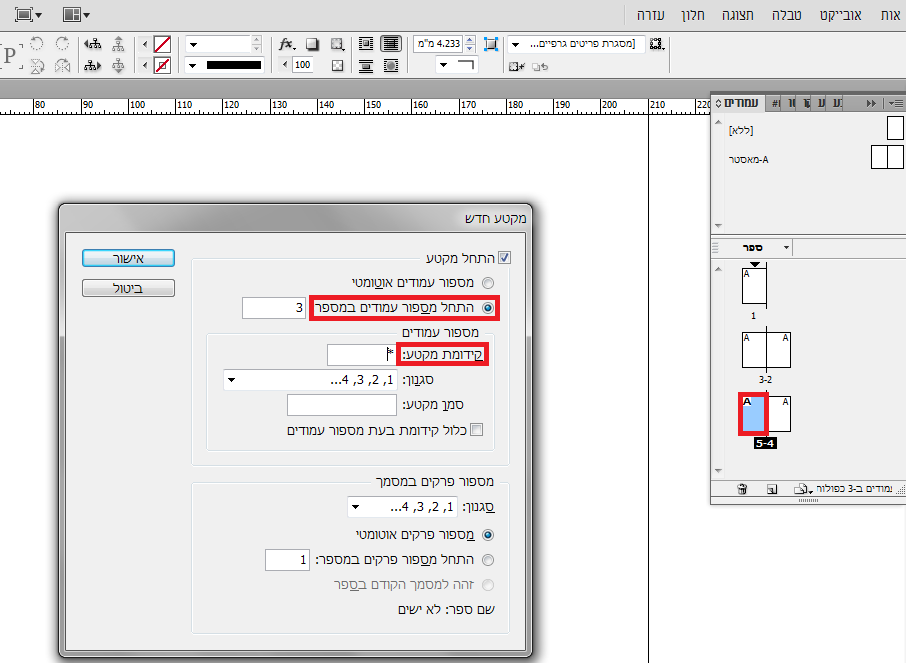Rotate 90° counter-clockwise icon in control bar
This screenshot has width=906, height=663.
[36, 44]
